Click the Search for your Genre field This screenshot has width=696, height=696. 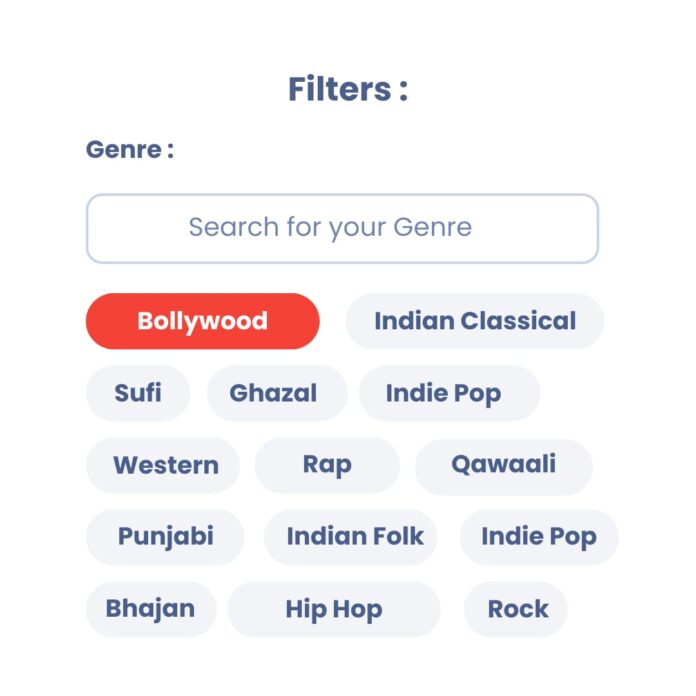[x=342, y=228]
